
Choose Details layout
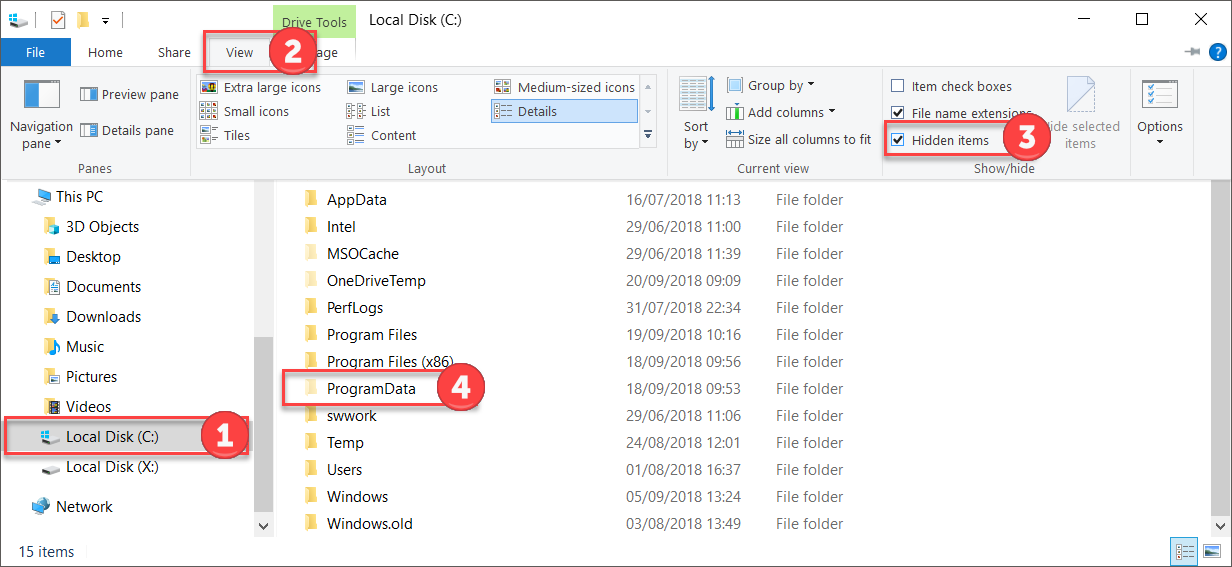coord(564,111)
